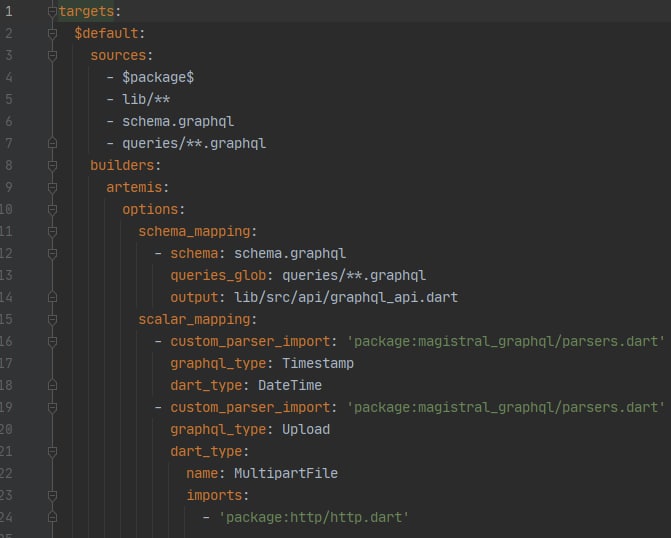Click the 'name' key
This screenshot has width=671, height=538.
202,473
